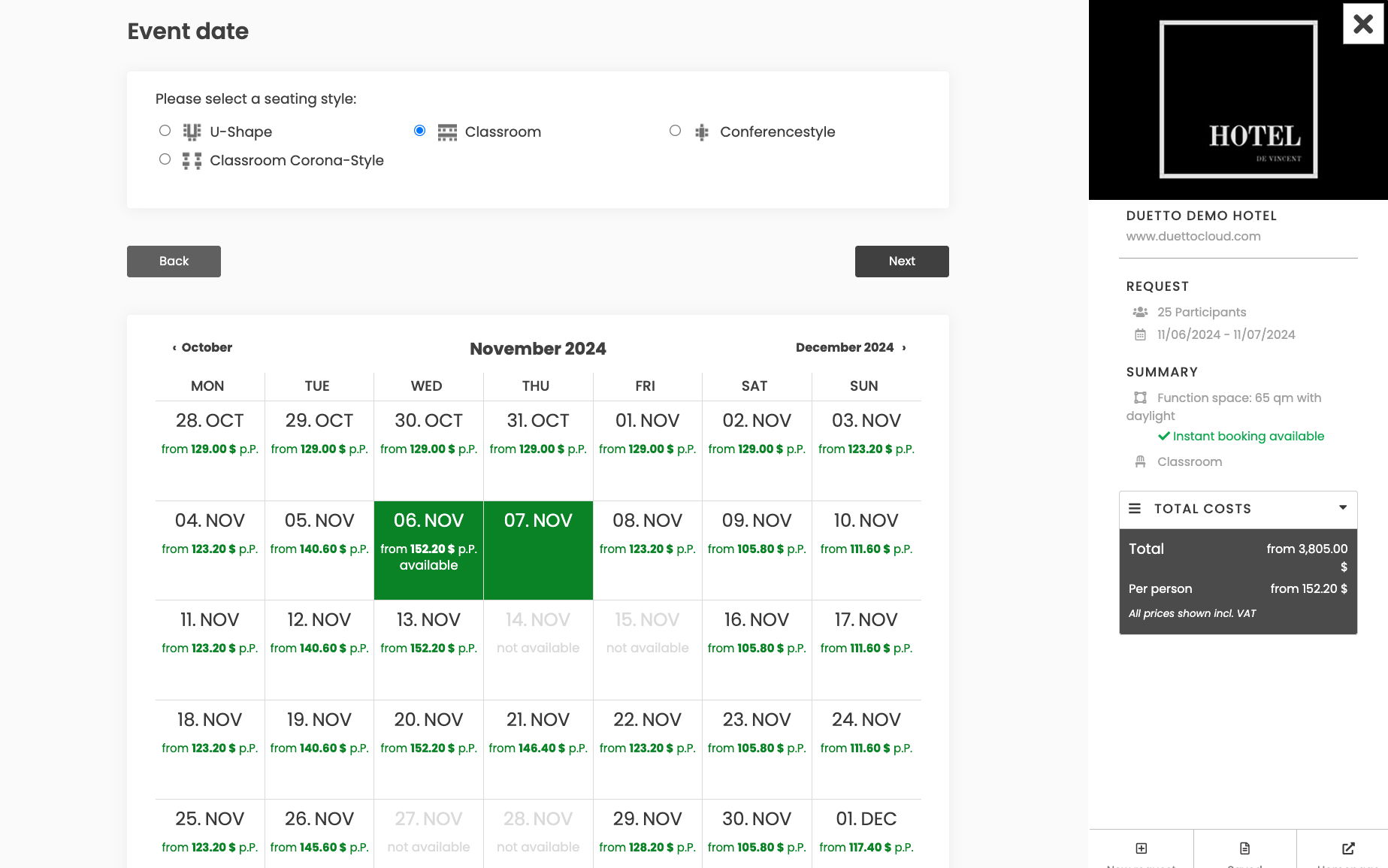Select 18. NOV in the calendar
This screenshot has height=868, width=1388.
tap(210, 749)
